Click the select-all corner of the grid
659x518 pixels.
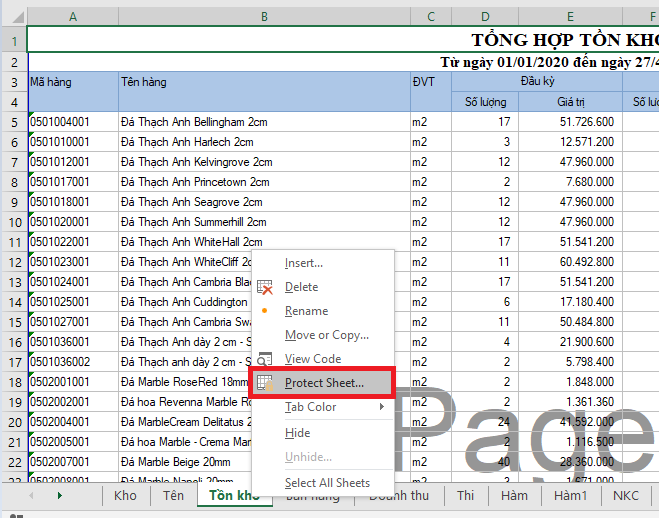tap(13, 16)
